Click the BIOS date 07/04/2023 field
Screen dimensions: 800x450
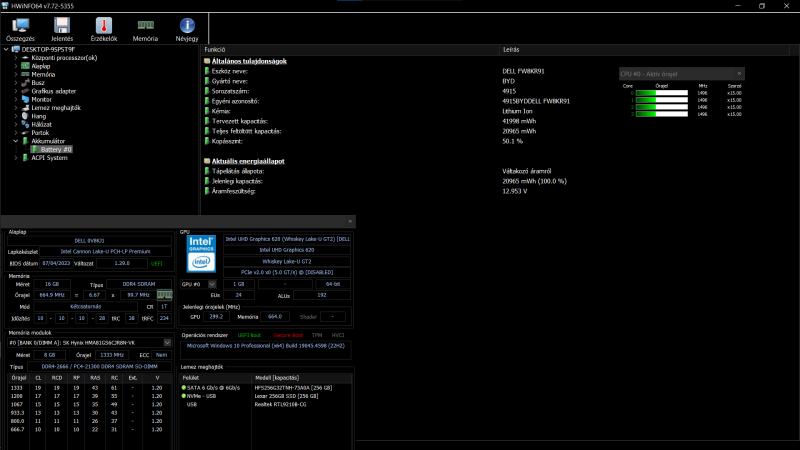coord(56,264)
